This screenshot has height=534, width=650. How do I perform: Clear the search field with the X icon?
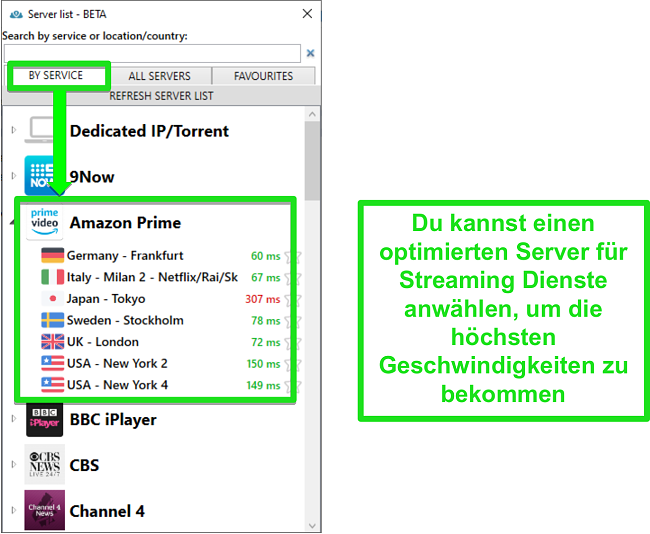310,53
